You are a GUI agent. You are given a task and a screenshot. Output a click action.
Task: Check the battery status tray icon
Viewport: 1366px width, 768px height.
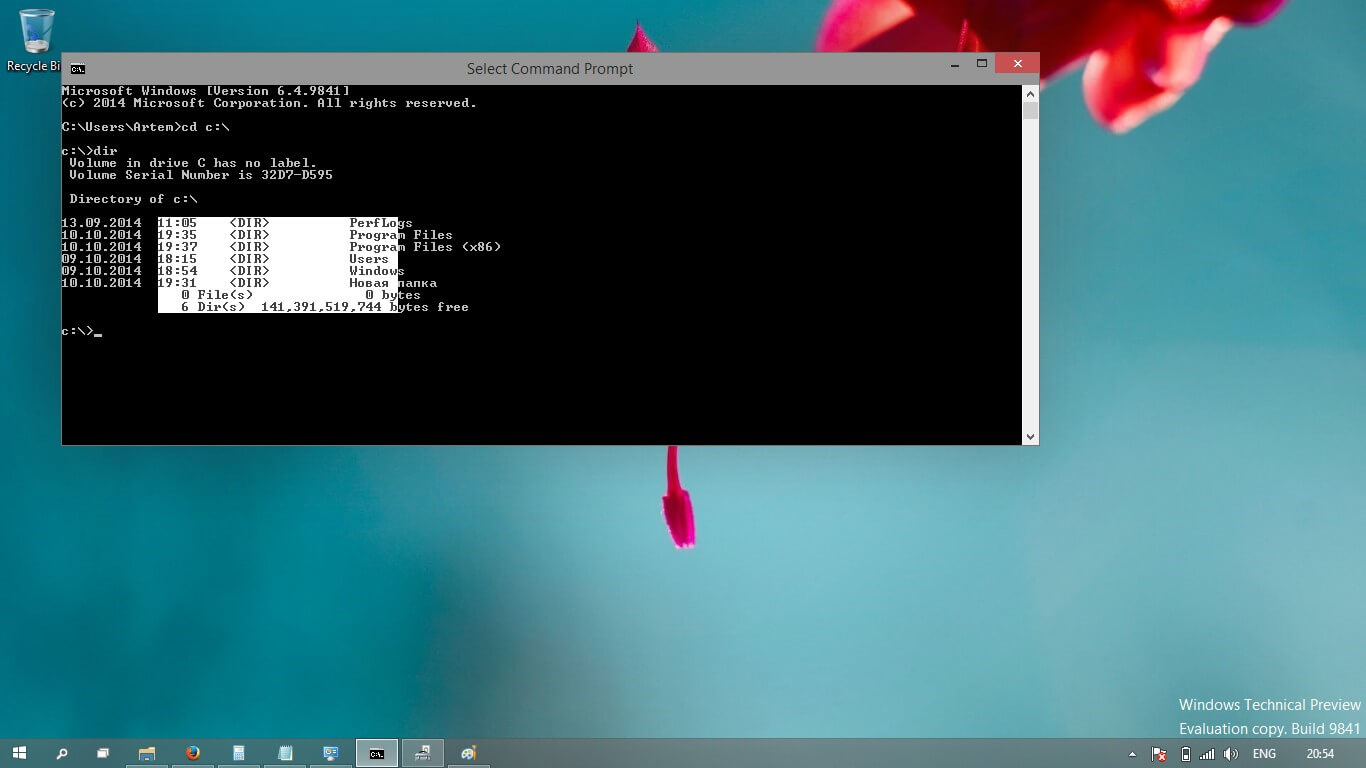tap(1185, 754)
